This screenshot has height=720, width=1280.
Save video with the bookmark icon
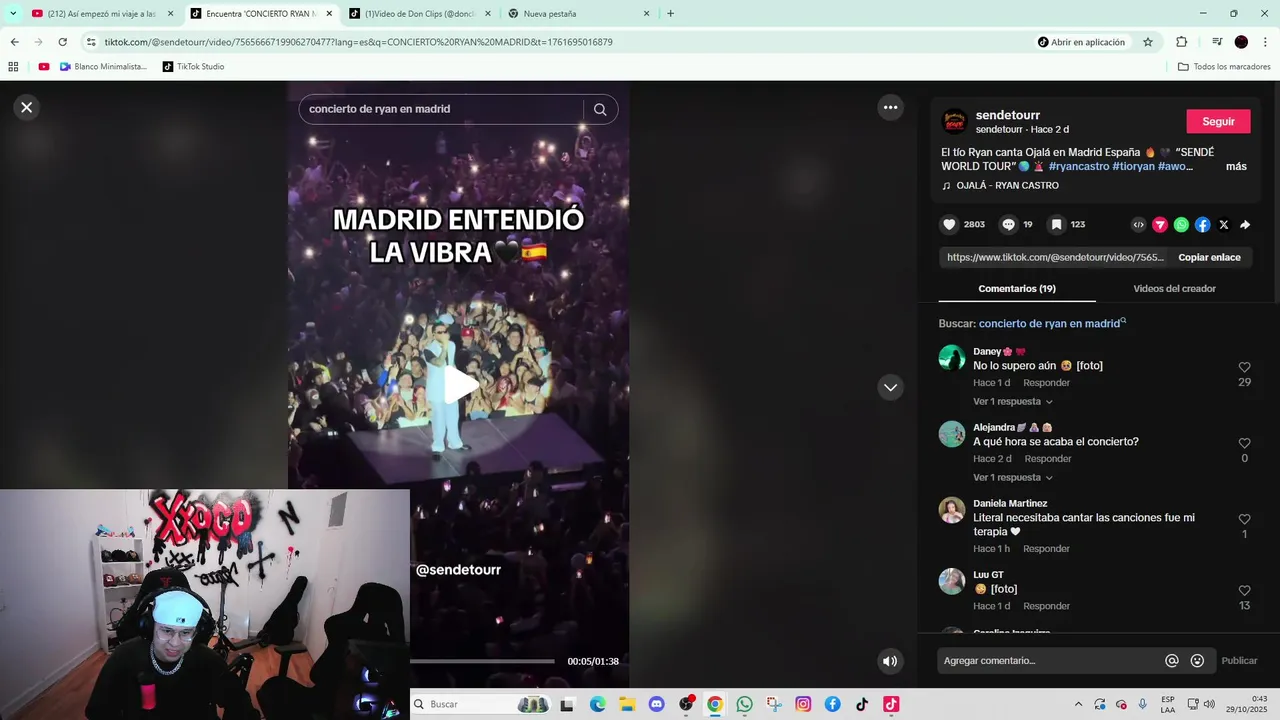[1055, 225]
